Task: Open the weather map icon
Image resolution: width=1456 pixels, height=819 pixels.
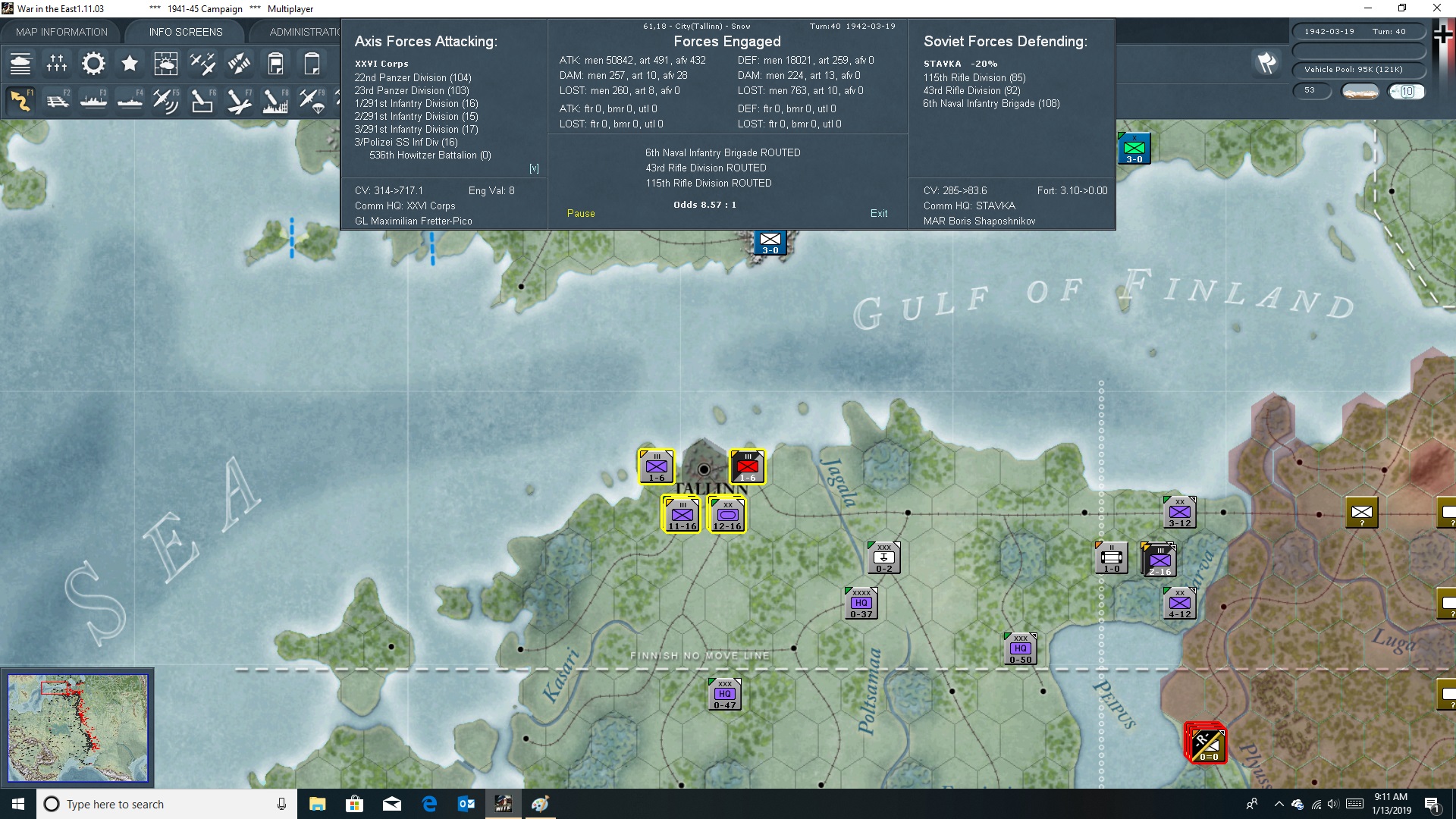Action: click(x=165, y=64)
